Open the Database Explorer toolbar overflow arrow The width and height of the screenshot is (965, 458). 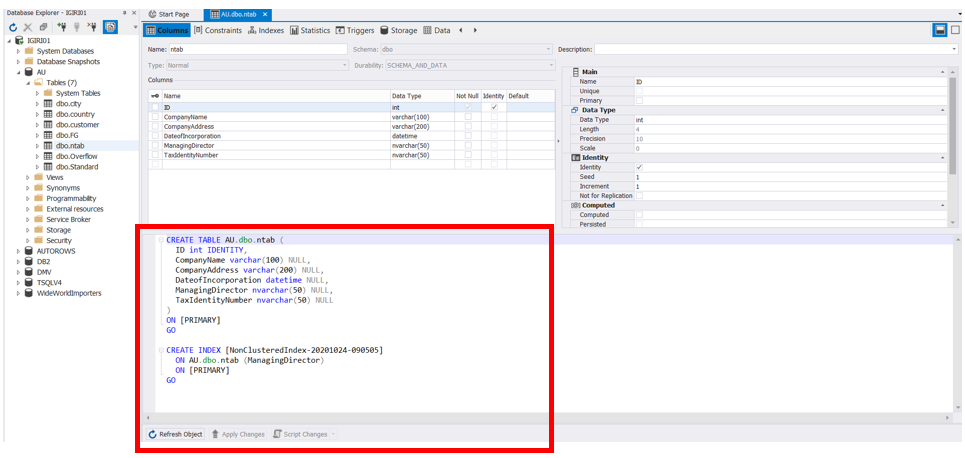135,27
